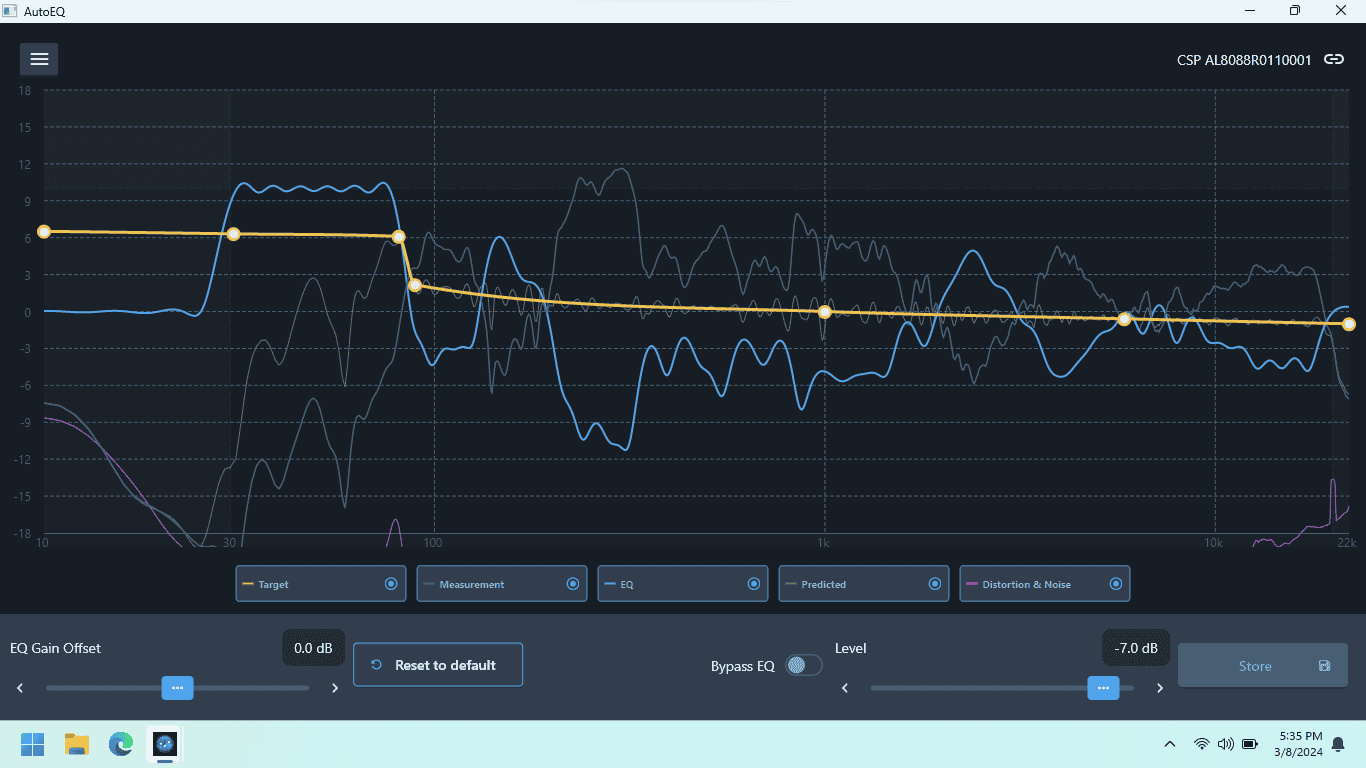
Task: Toggle the Bypass EQ switch
Action: [x=803, y=665]
